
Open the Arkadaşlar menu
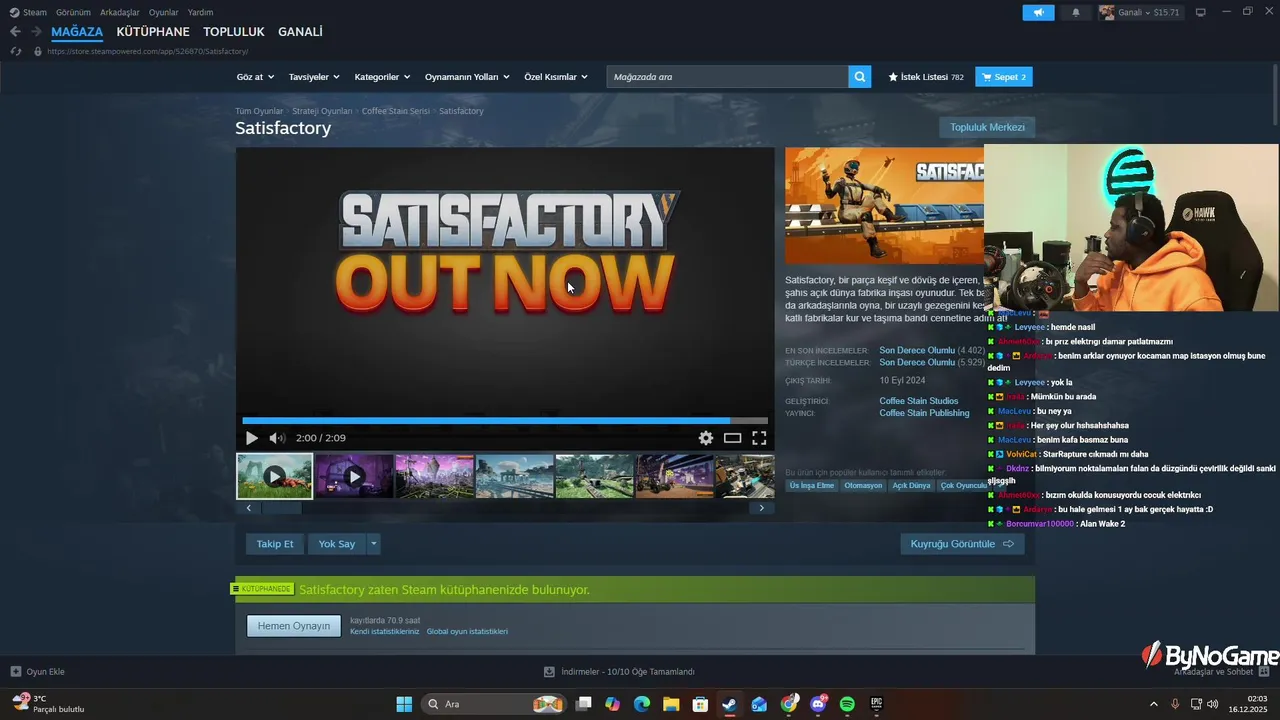[x=120, y=12]
